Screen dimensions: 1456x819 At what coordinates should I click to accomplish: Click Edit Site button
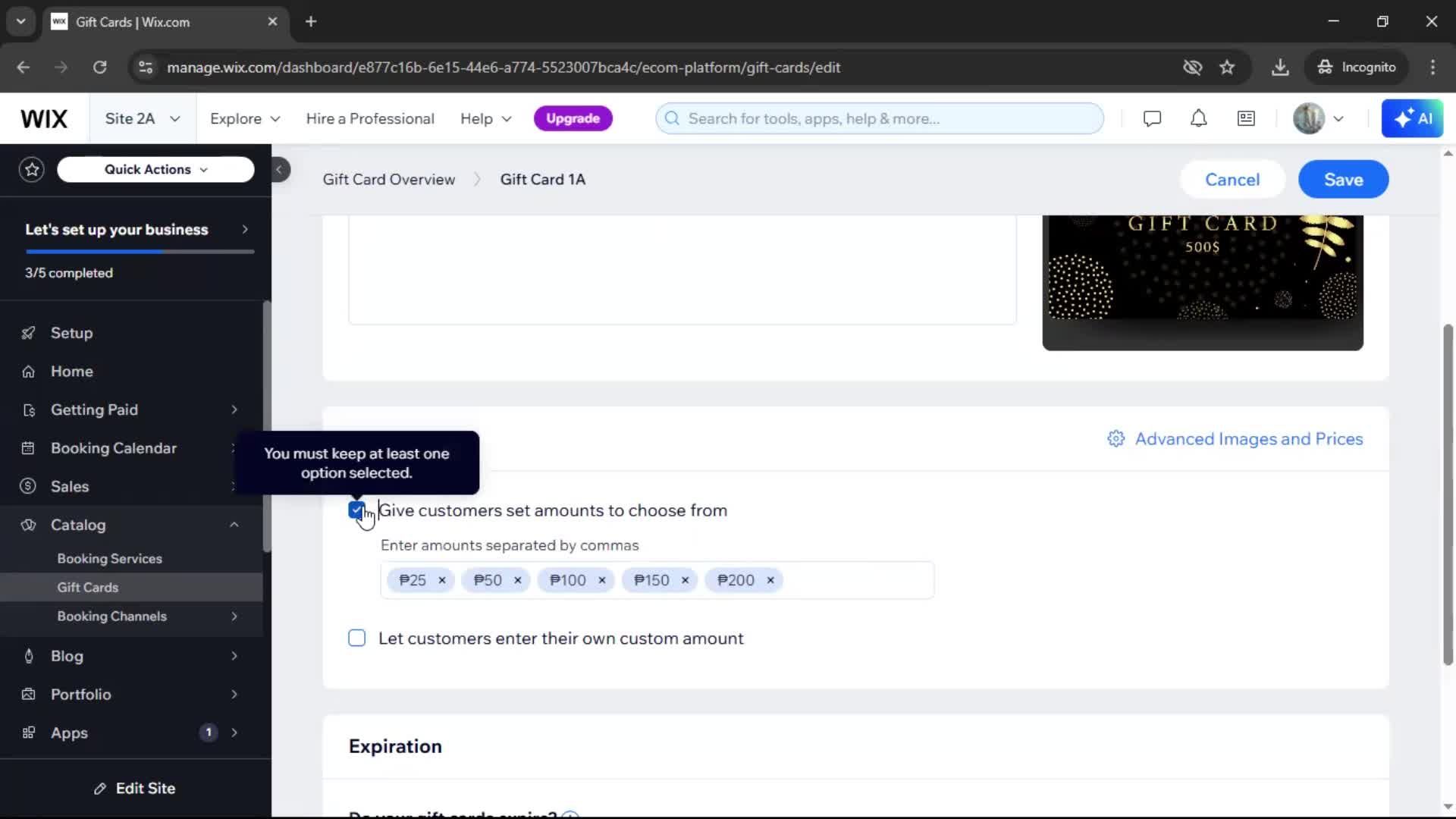[x=134, y=789]
